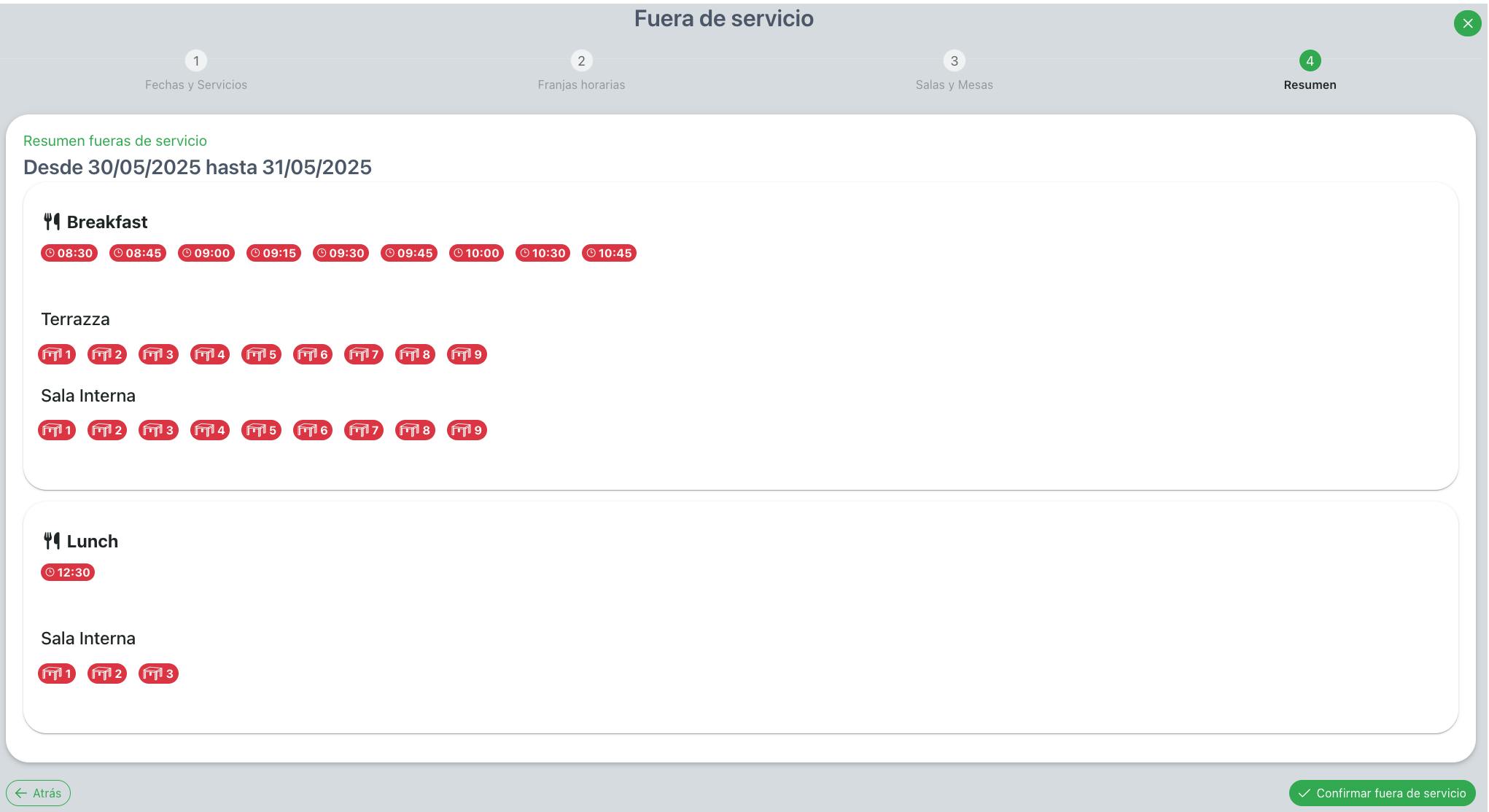Select Breakfast Sala Interna table 8 badge

pyautogui.click(x=415, y=430)
